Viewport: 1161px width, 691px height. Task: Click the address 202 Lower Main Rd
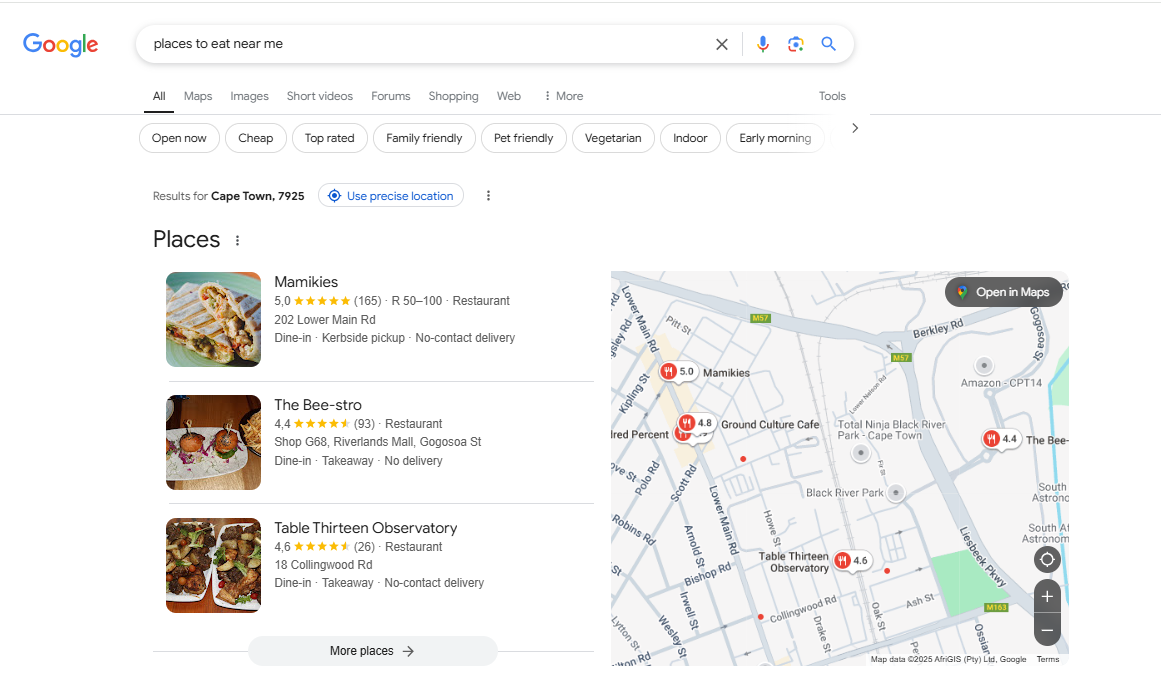pos(325,320)
